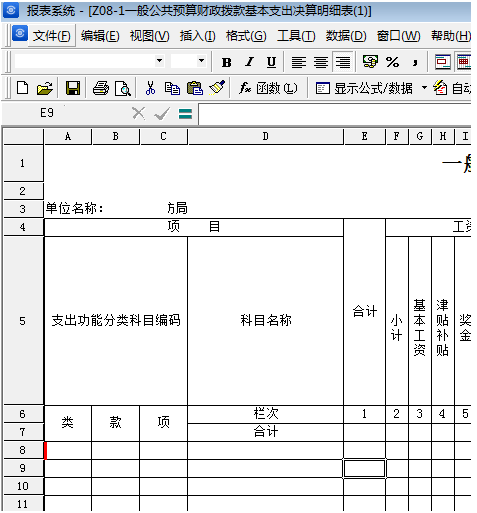Viewport: 477px width, 513px height.
Task: Select row 5 header
Action: (x=23, y=321)
